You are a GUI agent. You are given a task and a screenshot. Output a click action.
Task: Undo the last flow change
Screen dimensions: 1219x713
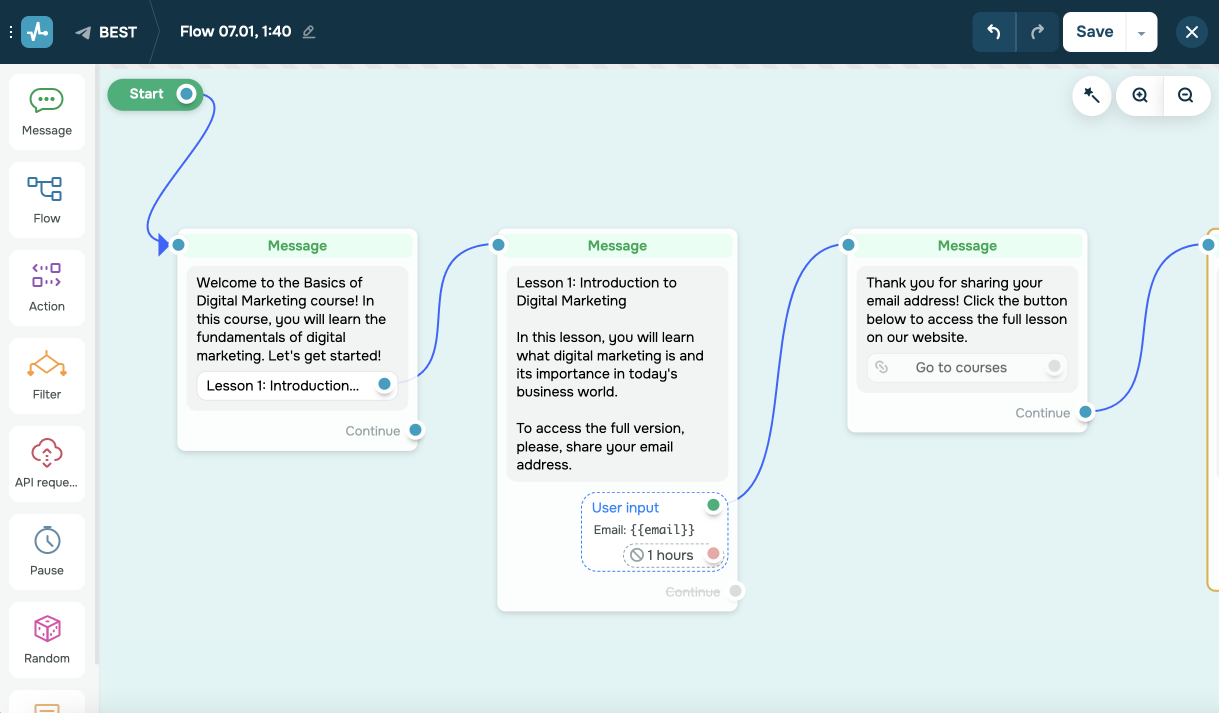(x=994, y=31)
